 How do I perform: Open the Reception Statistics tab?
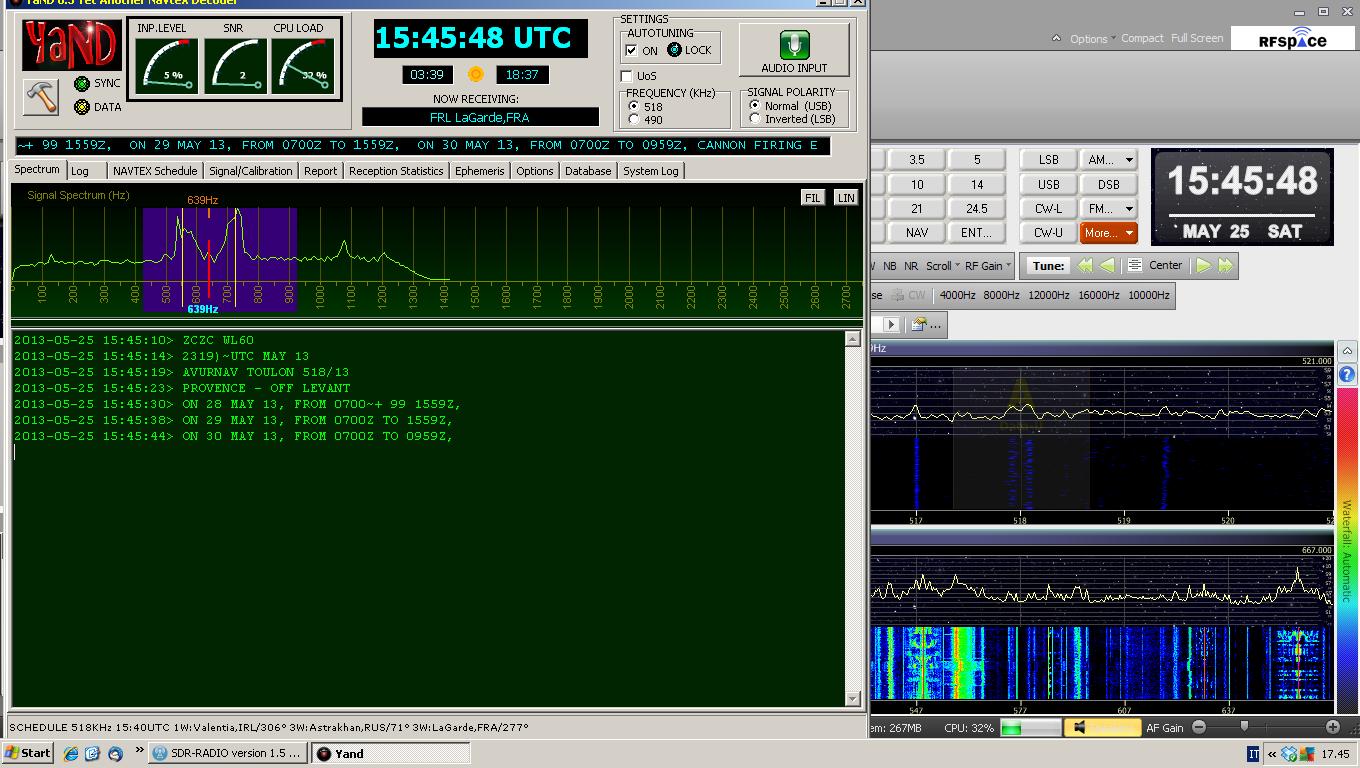(395, 170)
